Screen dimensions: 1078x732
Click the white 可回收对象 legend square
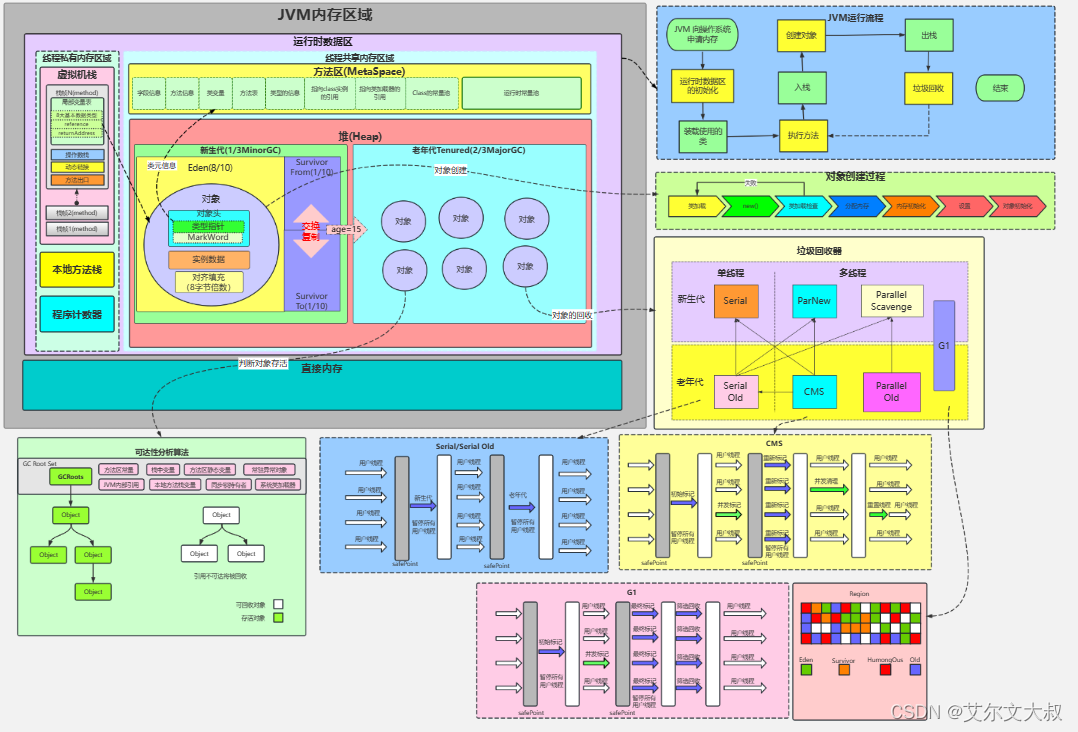[278, 604]
